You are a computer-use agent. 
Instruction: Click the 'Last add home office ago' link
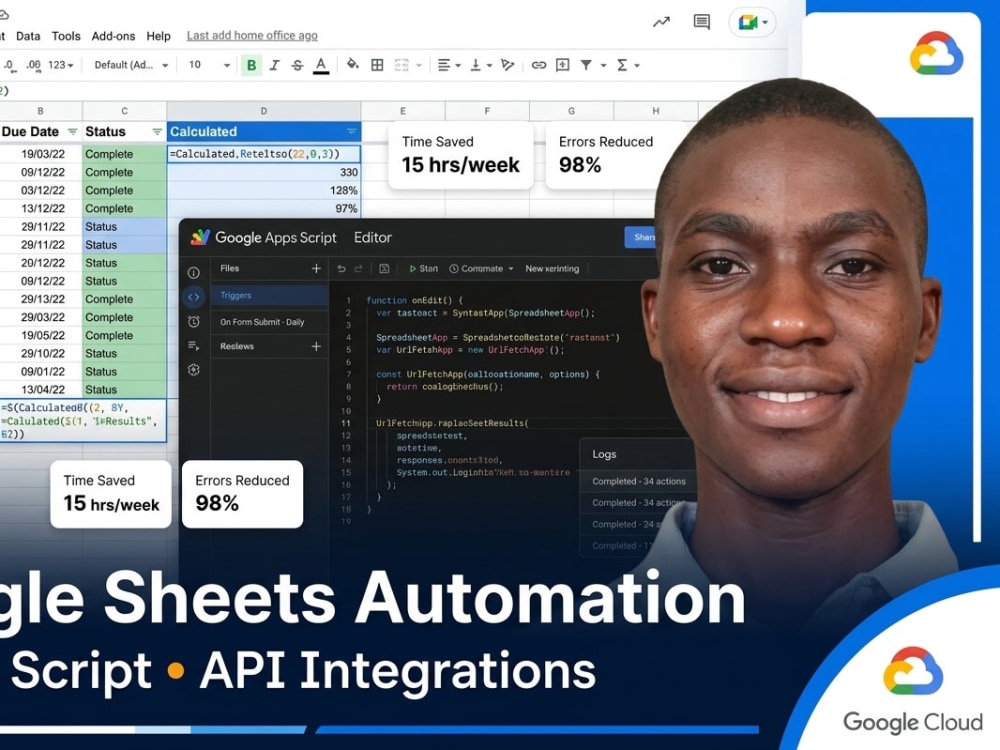tap(252, 36)
